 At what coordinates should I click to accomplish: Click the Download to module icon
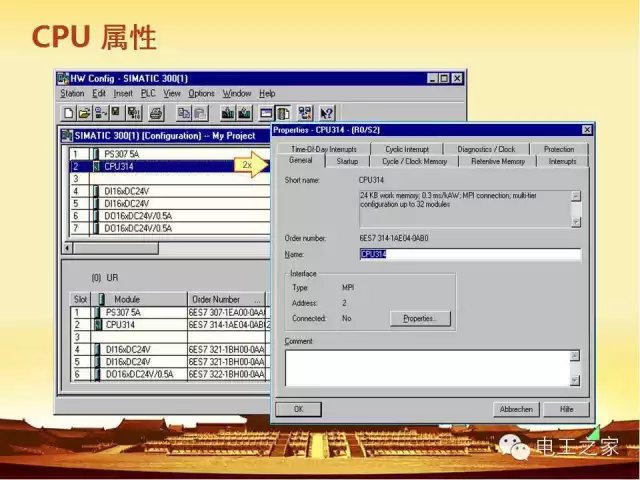[229, 113]
